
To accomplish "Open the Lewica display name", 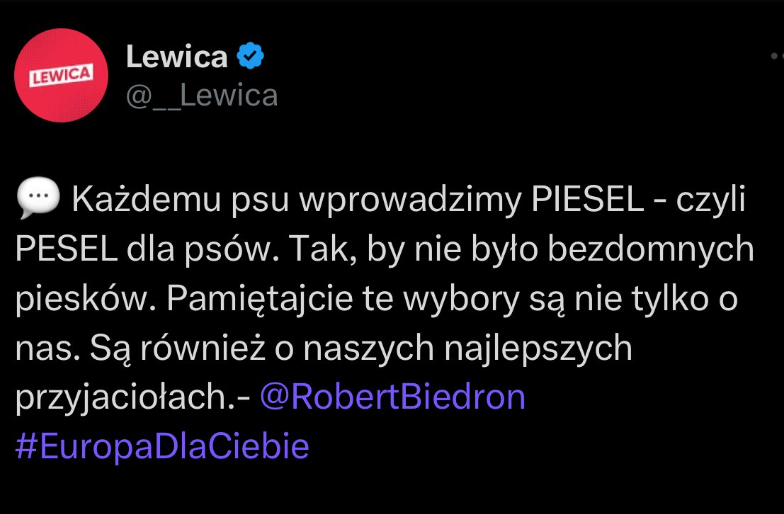I will pos(176,57).
